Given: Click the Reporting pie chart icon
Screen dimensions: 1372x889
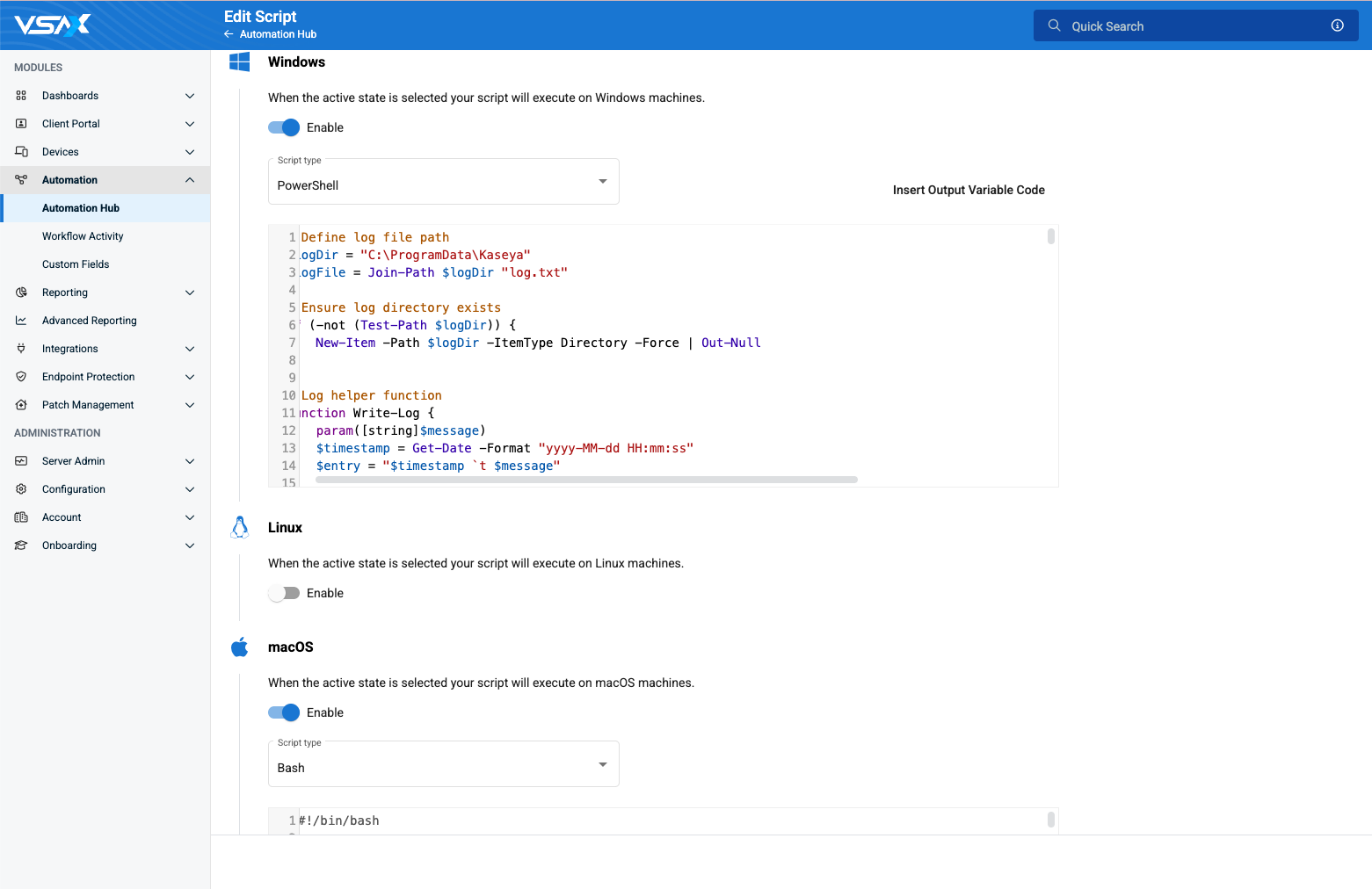Looking at the screenshot, I should click(x=21, y=293).
